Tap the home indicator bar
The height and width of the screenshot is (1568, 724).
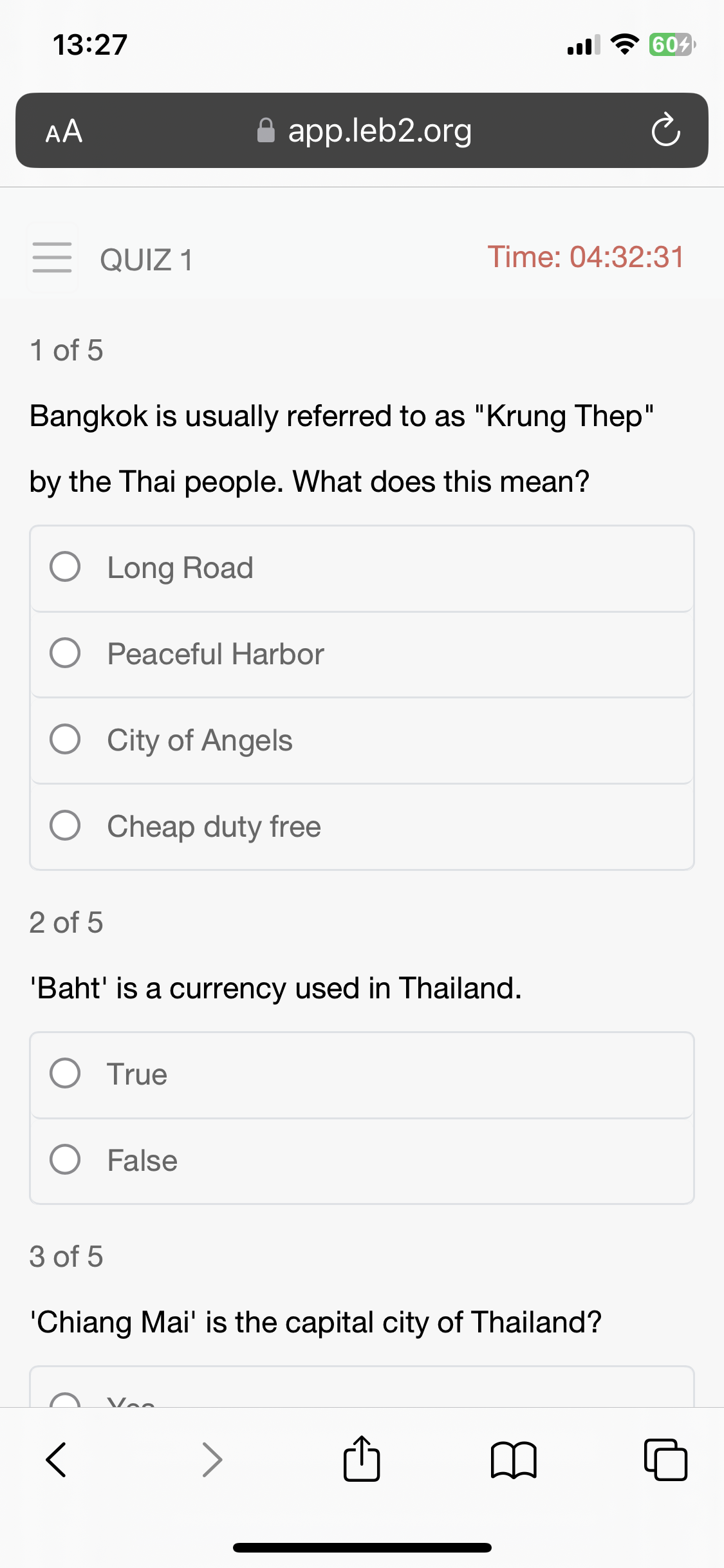click(x=362, y=1547)
